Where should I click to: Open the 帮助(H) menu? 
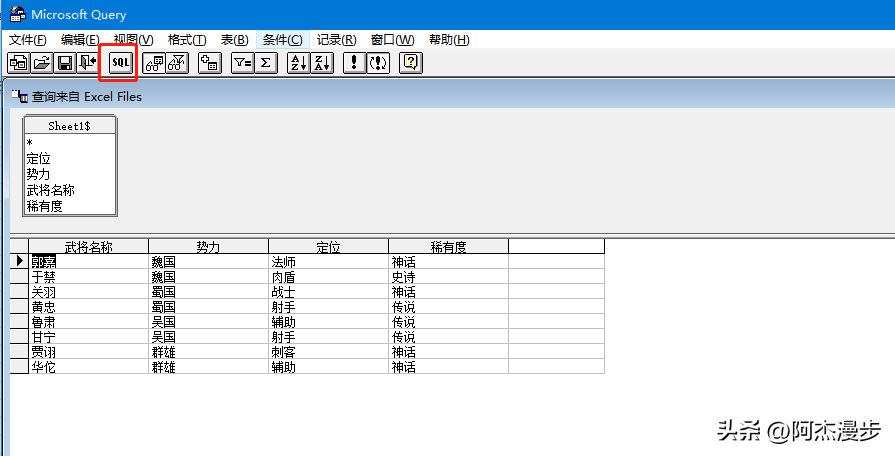tap(449, 40)
